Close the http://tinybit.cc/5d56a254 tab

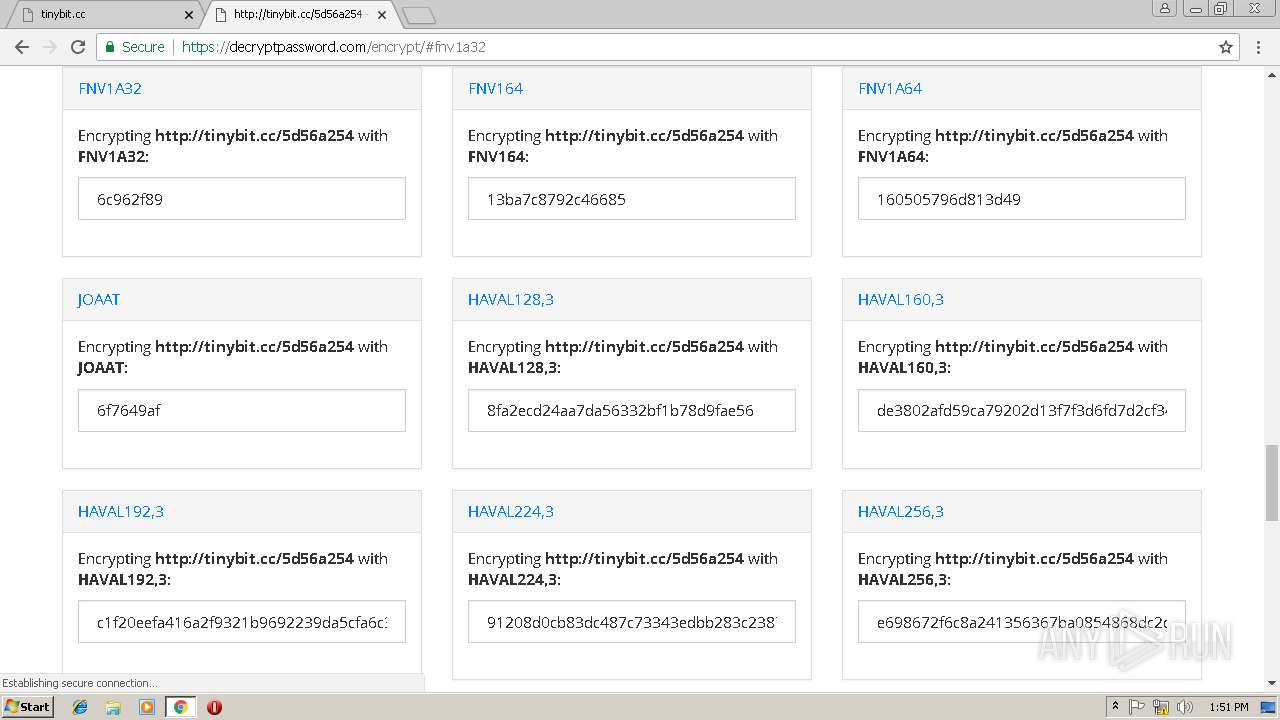click(382, 15)
